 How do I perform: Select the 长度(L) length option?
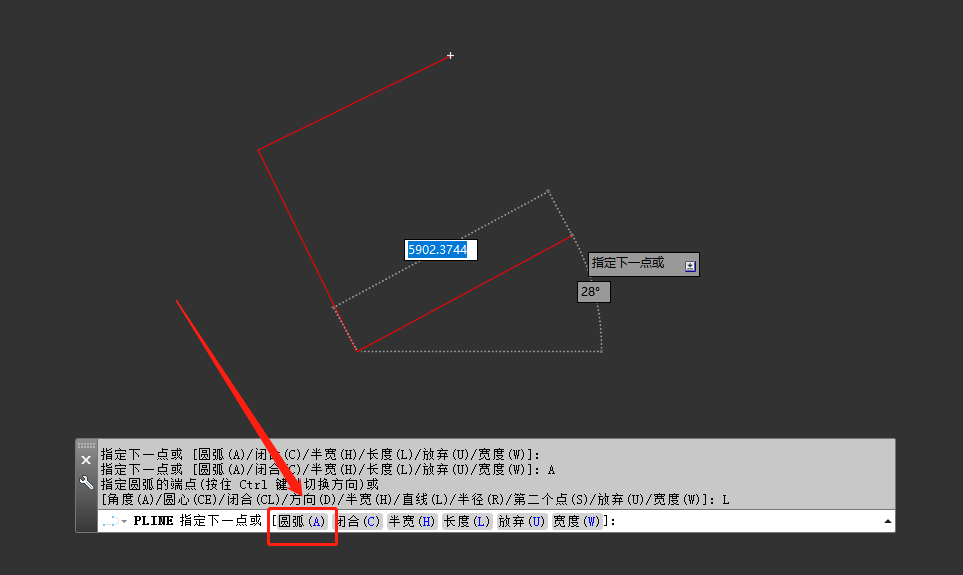point(467,522)
